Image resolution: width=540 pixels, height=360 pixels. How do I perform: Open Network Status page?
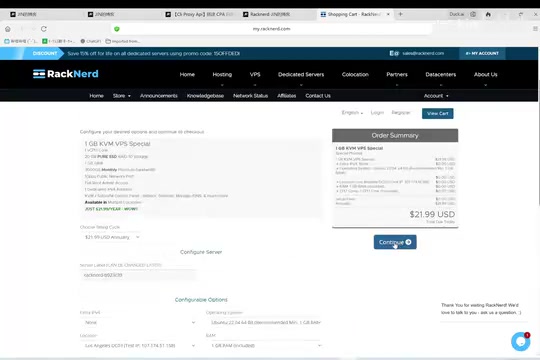pos(250,96)
